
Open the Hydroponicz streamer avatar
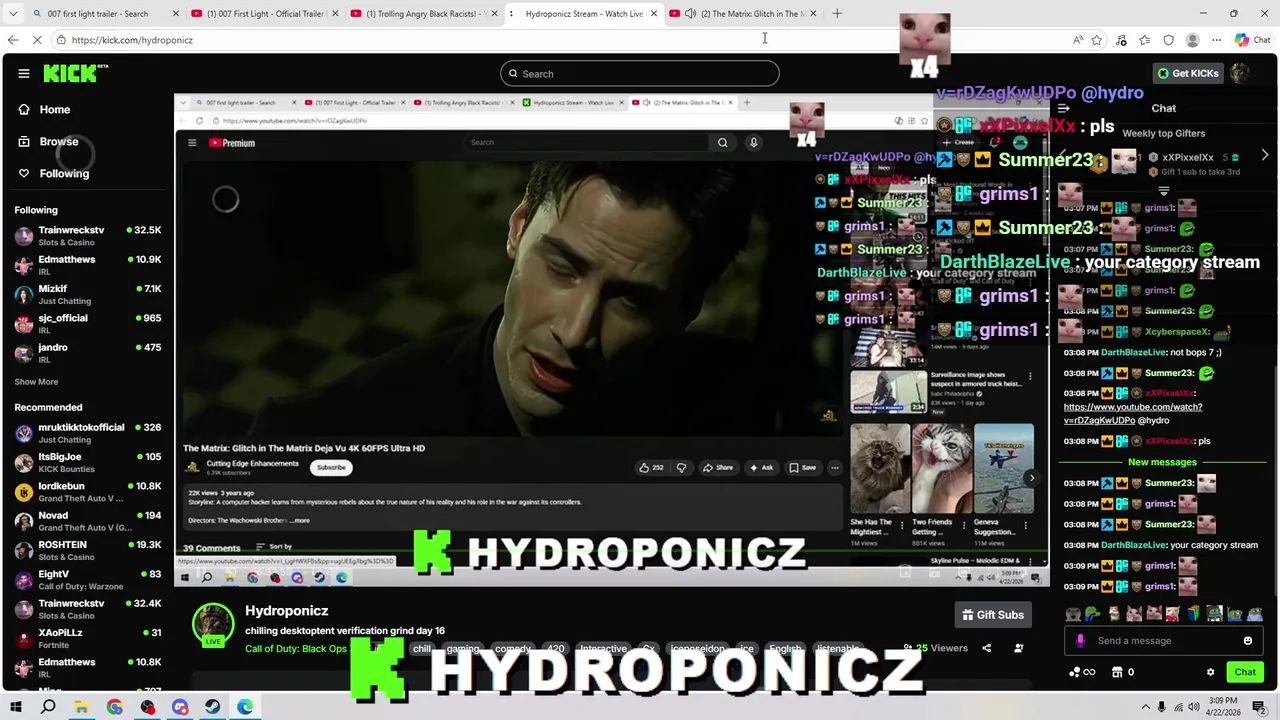point(212,623)
